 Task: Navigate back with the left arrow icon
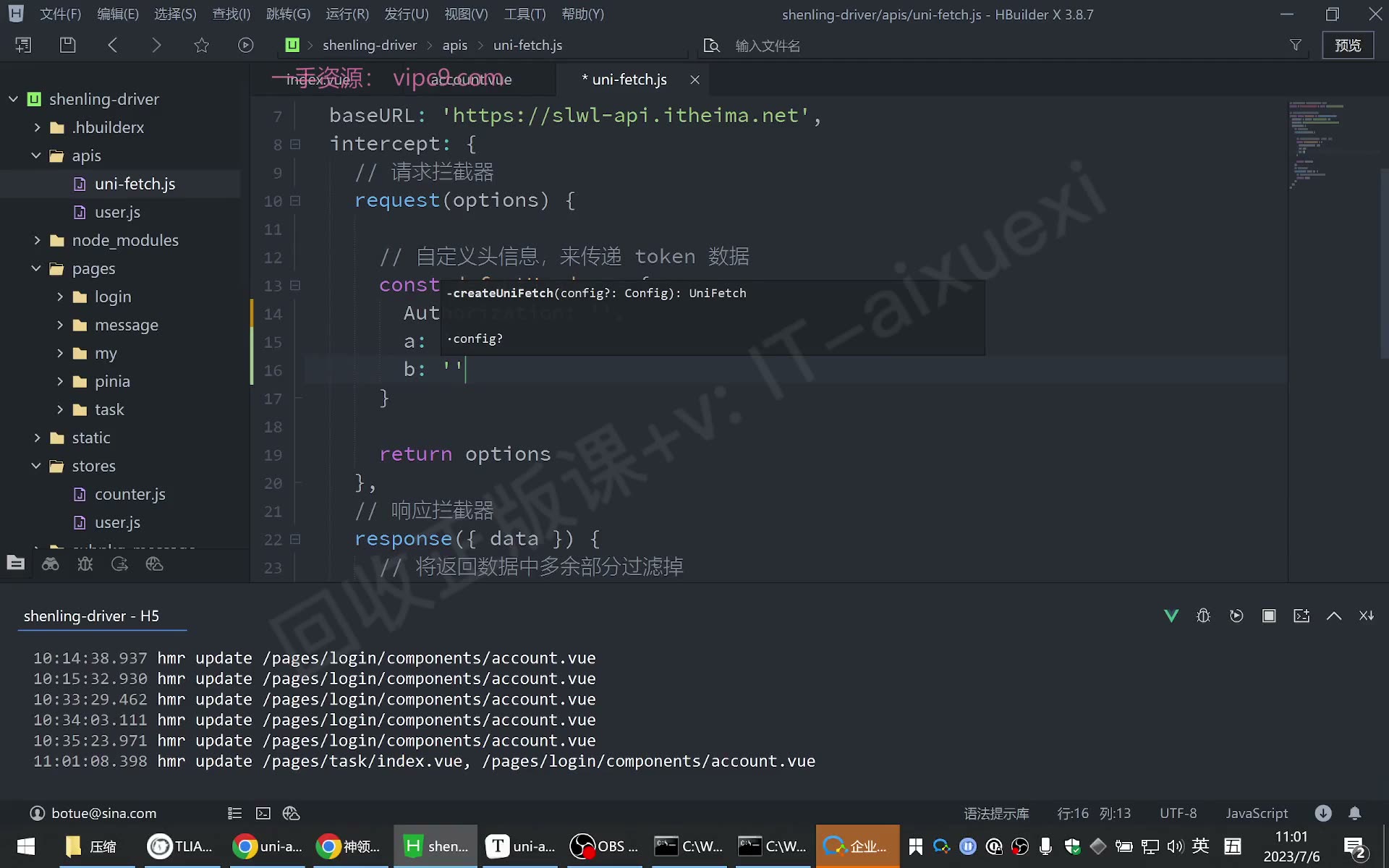click(x=112, y=45)
